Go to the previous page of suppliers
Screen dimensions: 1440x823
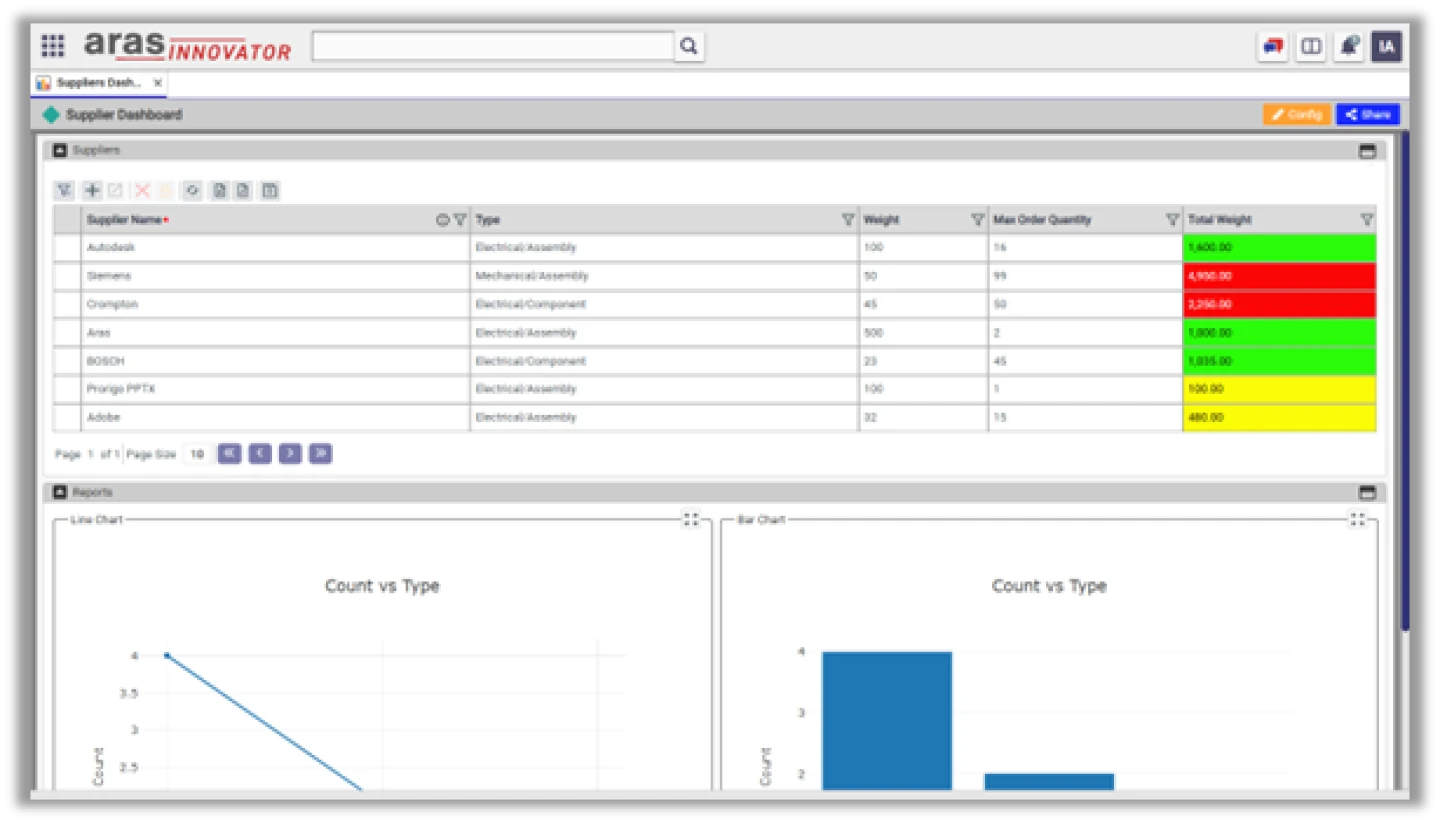[x=260, y=454]
